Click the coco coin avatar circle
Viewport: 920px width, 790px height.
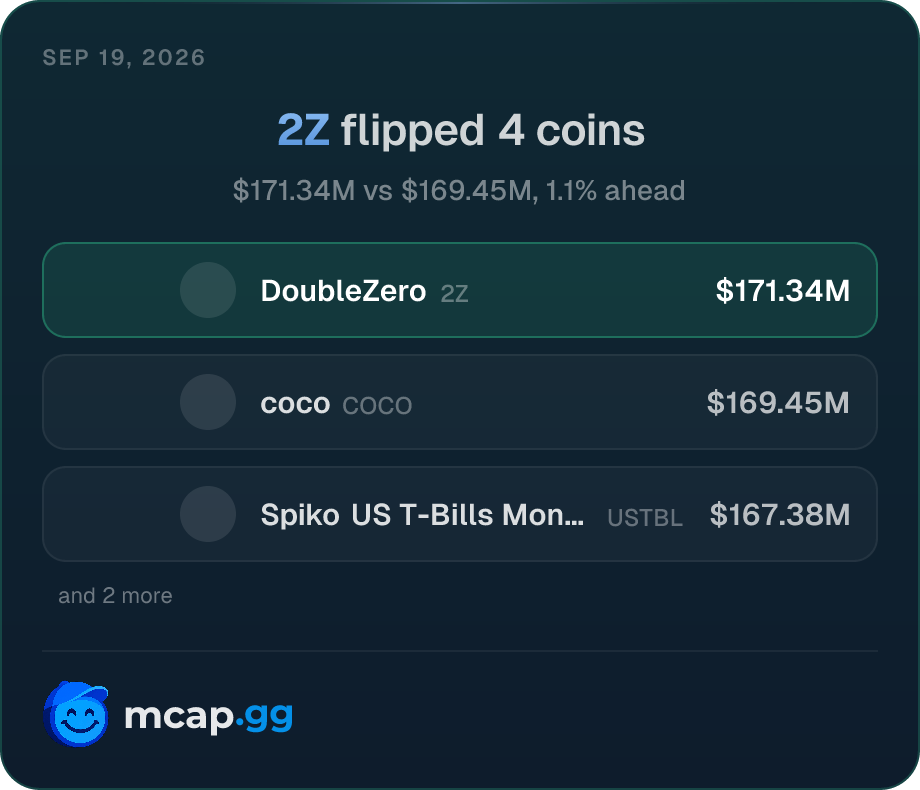click(208, 402)
